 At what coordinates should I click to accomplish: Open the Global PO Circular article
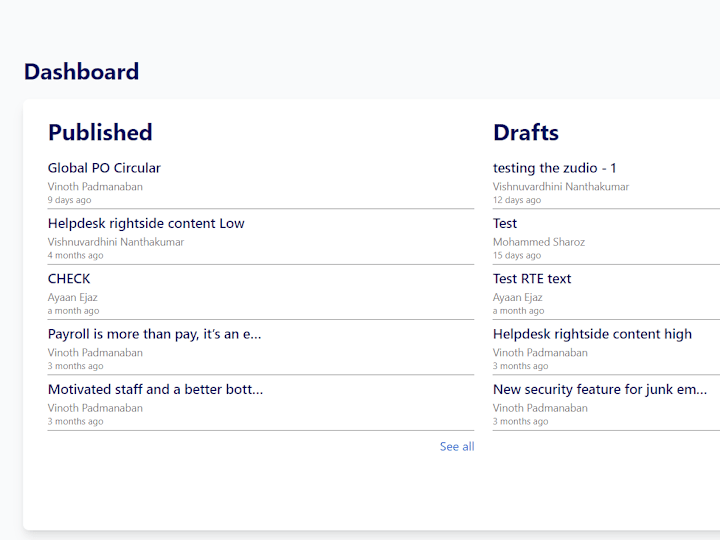click(104, 168)
